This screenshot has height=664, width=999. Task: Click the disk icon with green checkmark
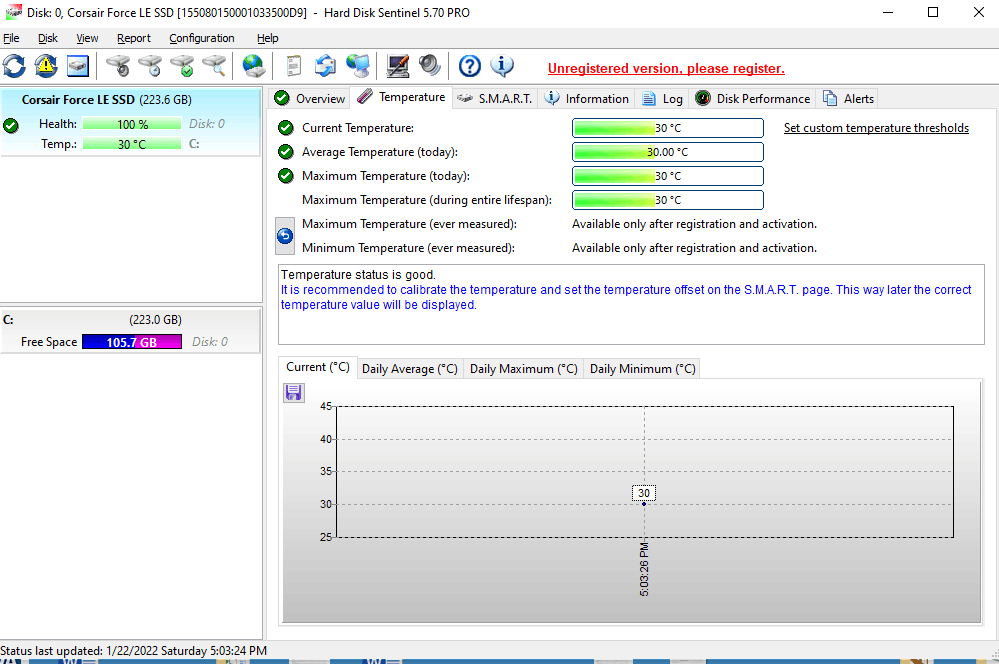[182, 66]
